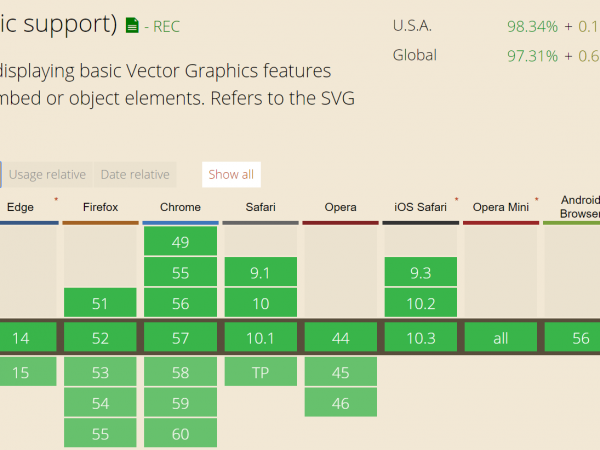Click the asterisk next to iOS Safari
Screen dimensions: 600x450
pos(456,201)
